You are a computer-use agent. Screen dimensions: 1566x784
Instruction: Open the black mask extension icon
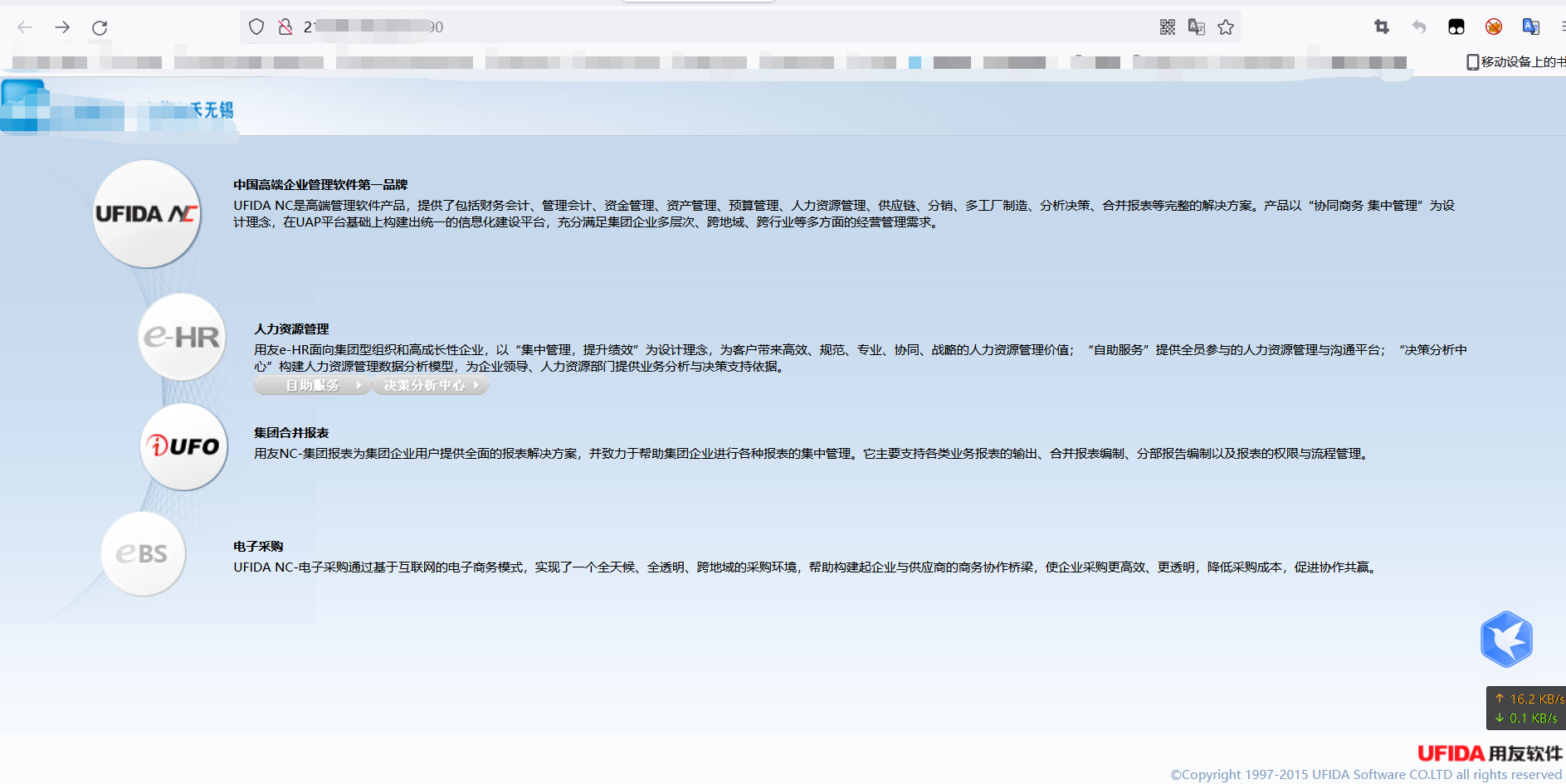(1456, 27)
